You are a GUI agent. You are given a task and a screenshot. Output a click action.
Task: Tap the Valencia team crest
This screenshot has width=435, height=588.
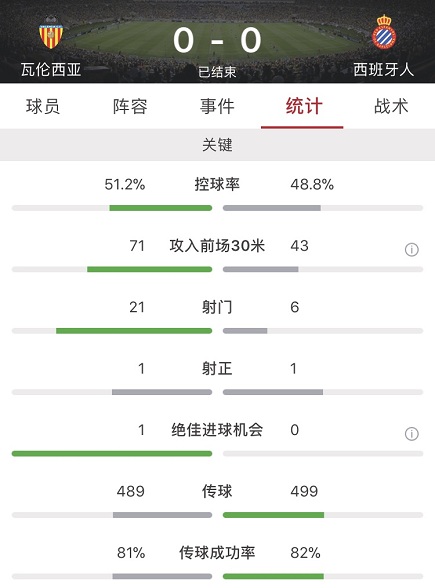click(x=51, y=33)
